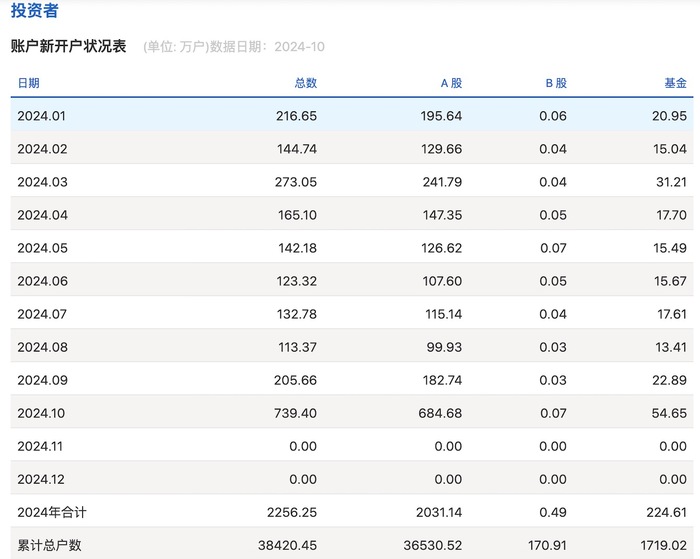Click the B股 column header
Screen dimensions: 700x559
click(x=556, y=83)
